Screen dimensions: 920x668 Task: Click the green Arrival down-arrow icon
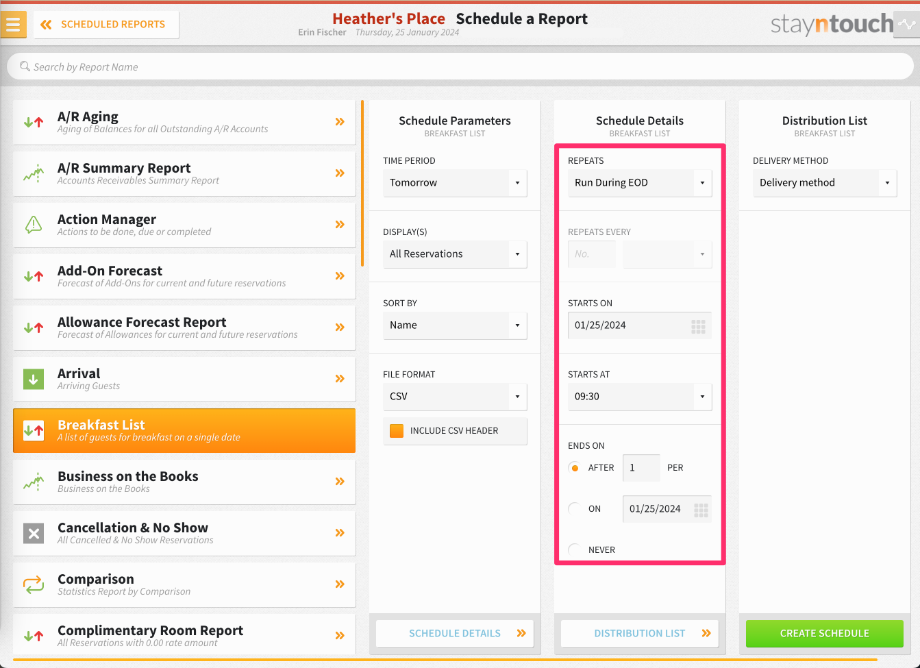click(33, 379)
